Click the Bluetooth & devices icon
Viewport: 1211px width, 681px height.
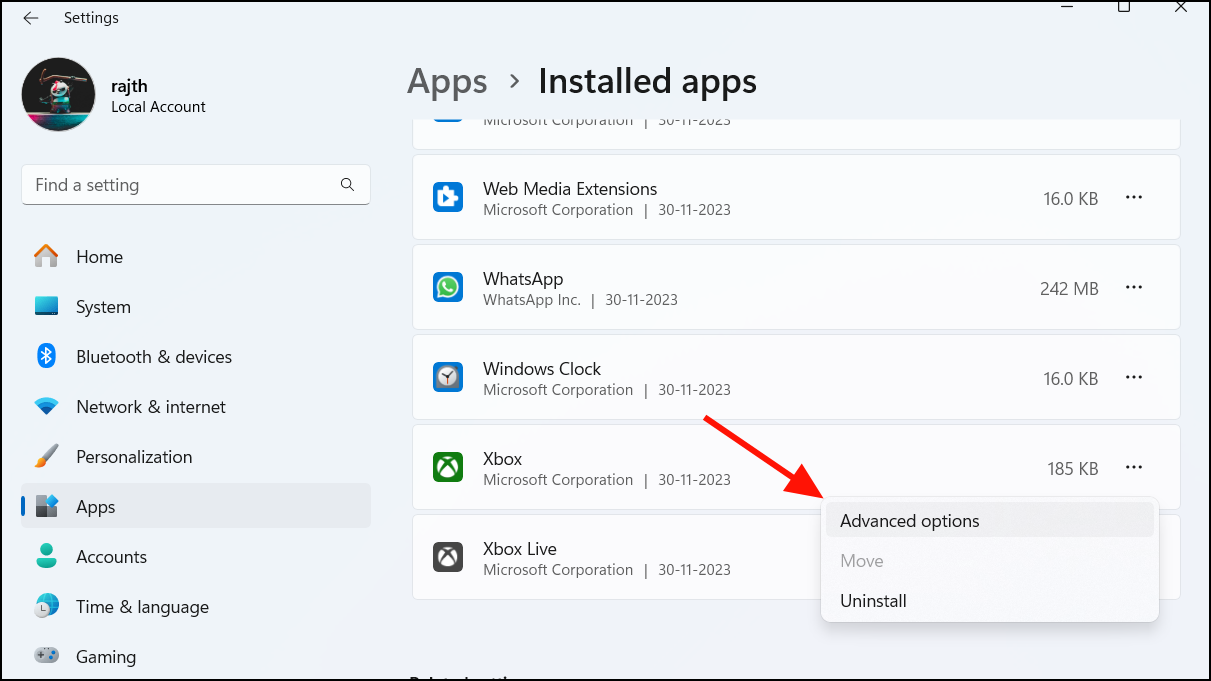pyautogui.click(x=46, y=356)
